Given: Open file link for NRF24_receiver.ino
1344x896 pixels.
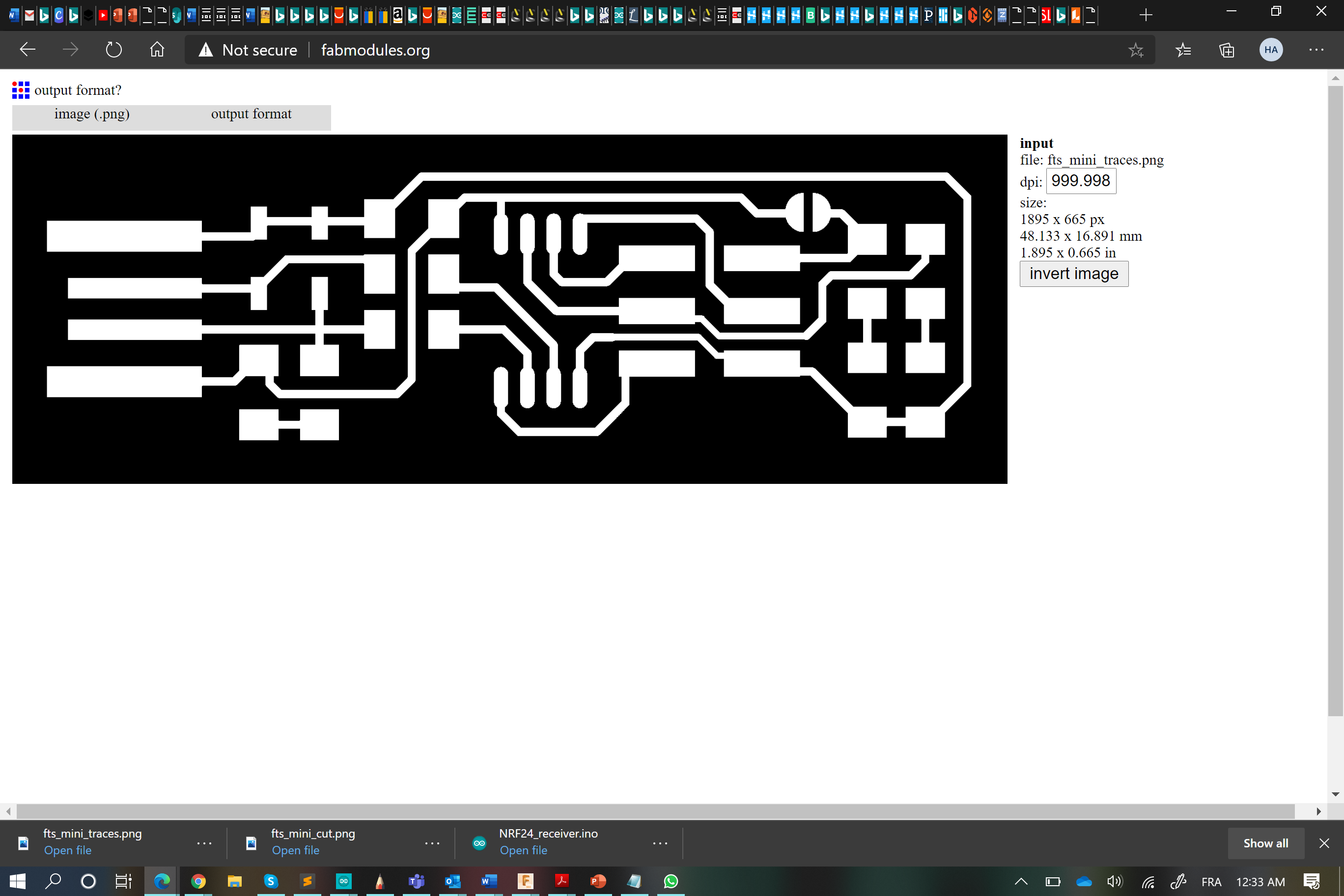Looking at the screenshot, I should point(523,850).
